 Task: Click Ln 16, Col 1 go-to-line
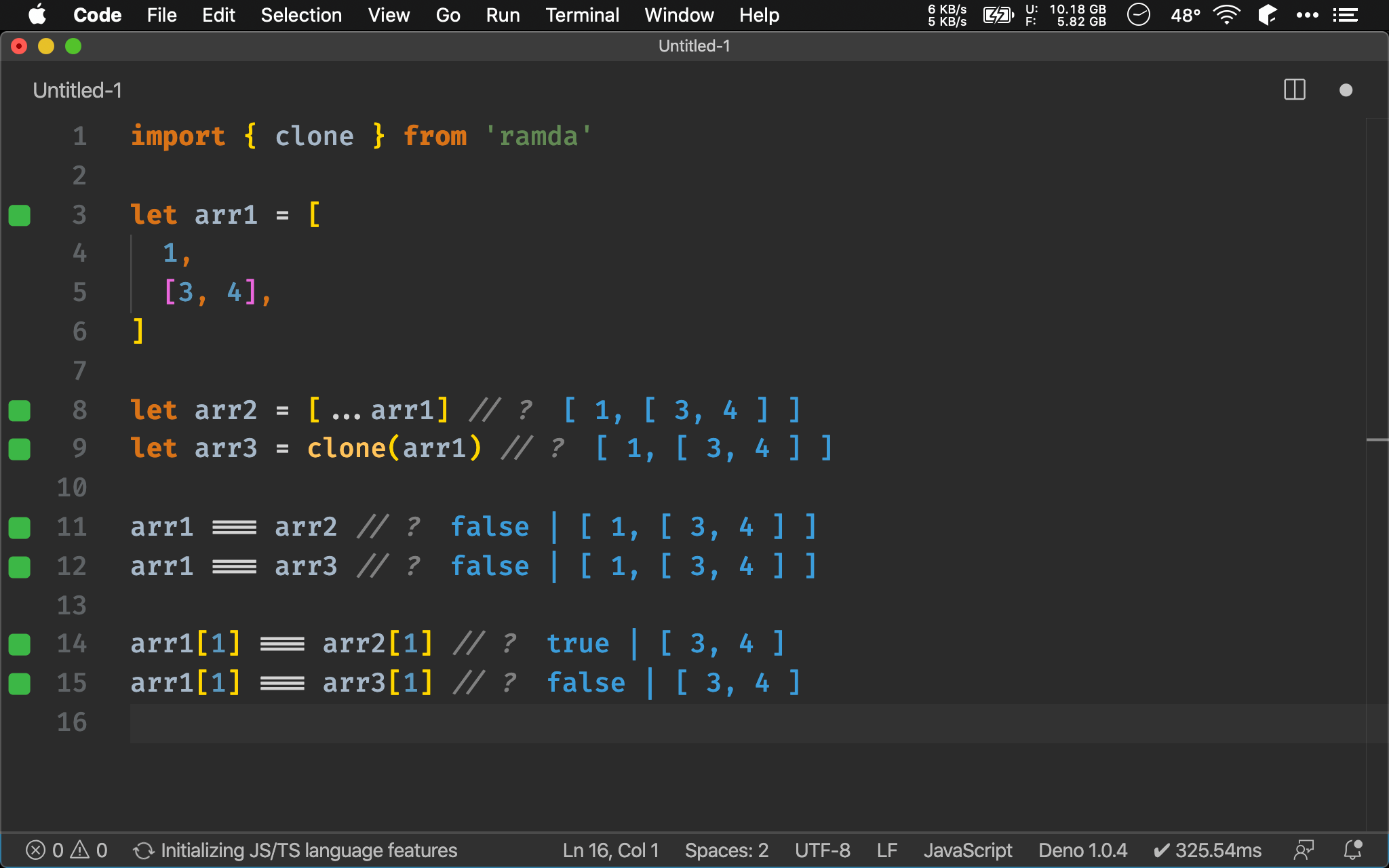click(610, 850)
